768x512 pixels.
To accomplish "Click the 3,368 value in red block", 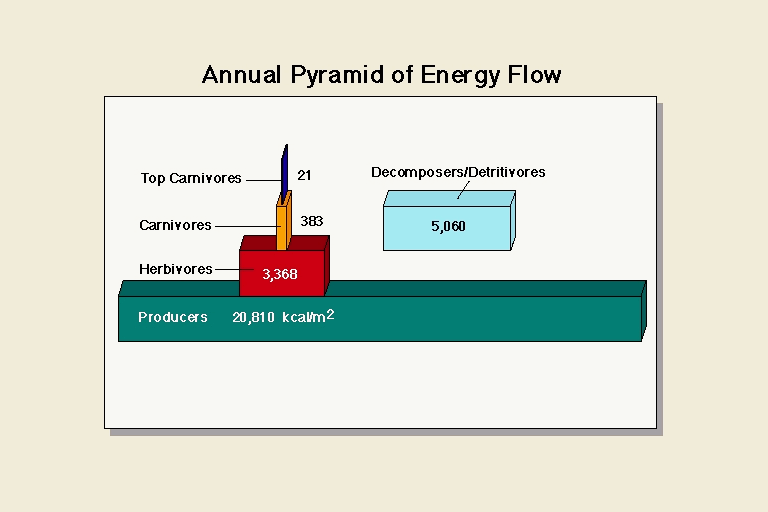I will click(280, 274).
